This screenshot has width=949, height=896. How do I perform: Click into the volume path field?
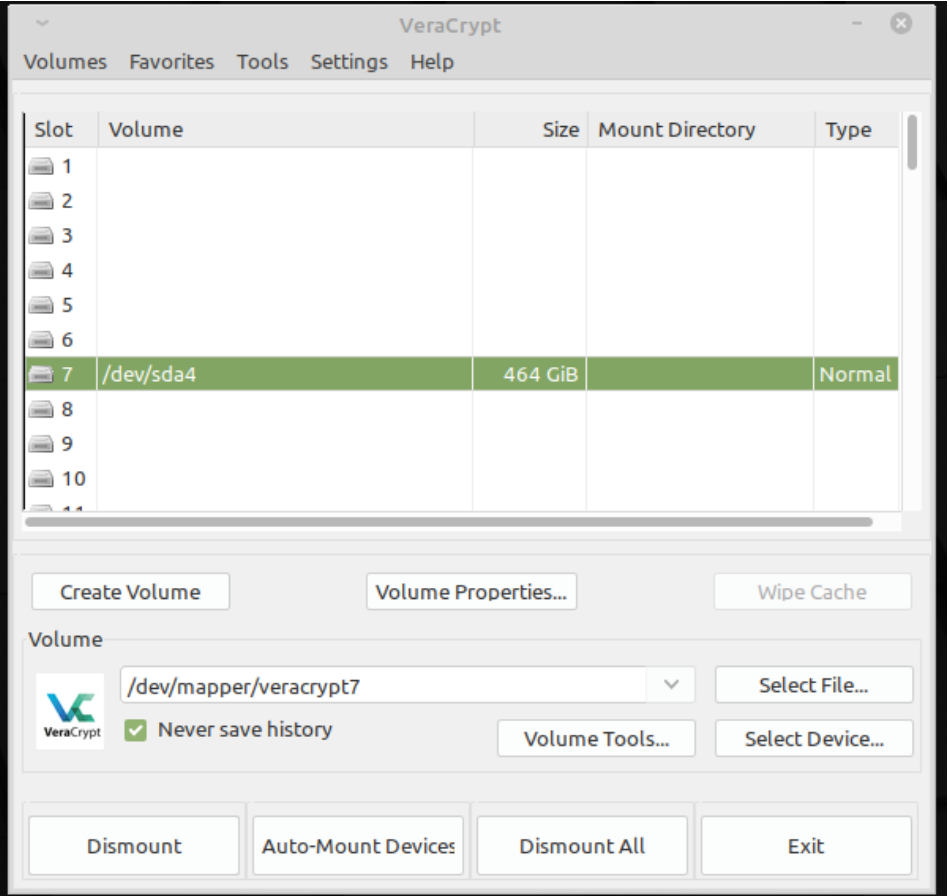point(384,685)
